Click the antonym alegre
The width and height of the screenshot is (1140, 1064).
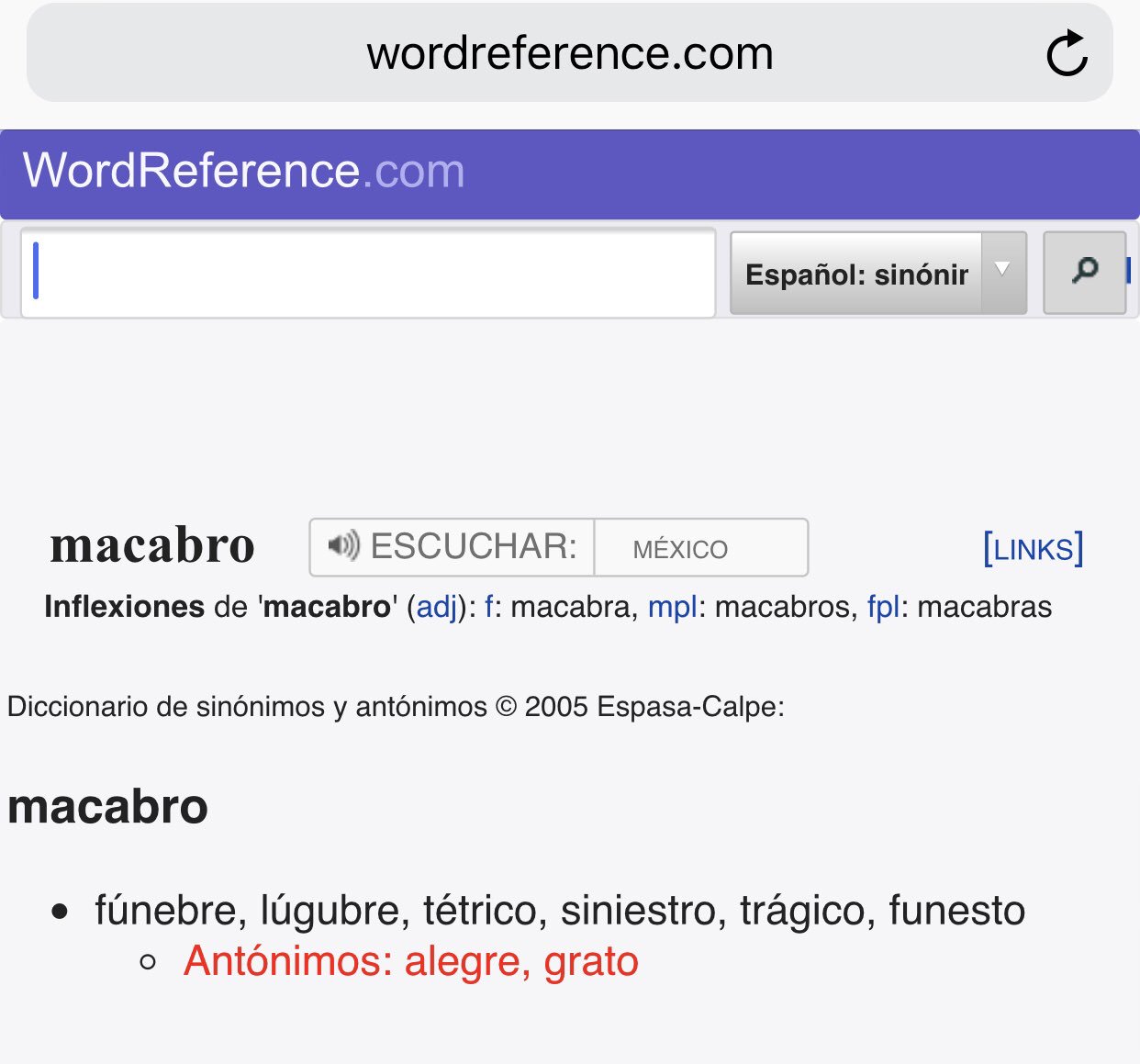pos(462,961)
